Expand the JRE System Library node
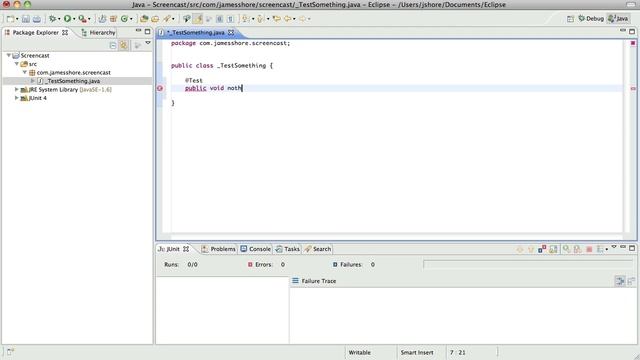 coord(16,89)
